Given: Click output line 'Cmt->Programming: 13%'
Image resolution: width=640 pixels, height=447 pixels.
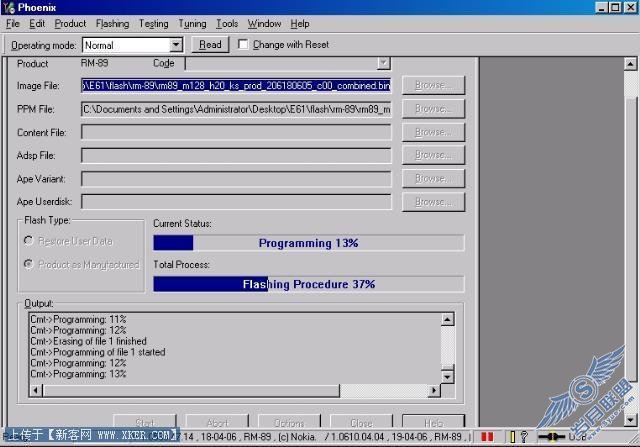Looking at the screenshot, I should [x=78, y=374].
